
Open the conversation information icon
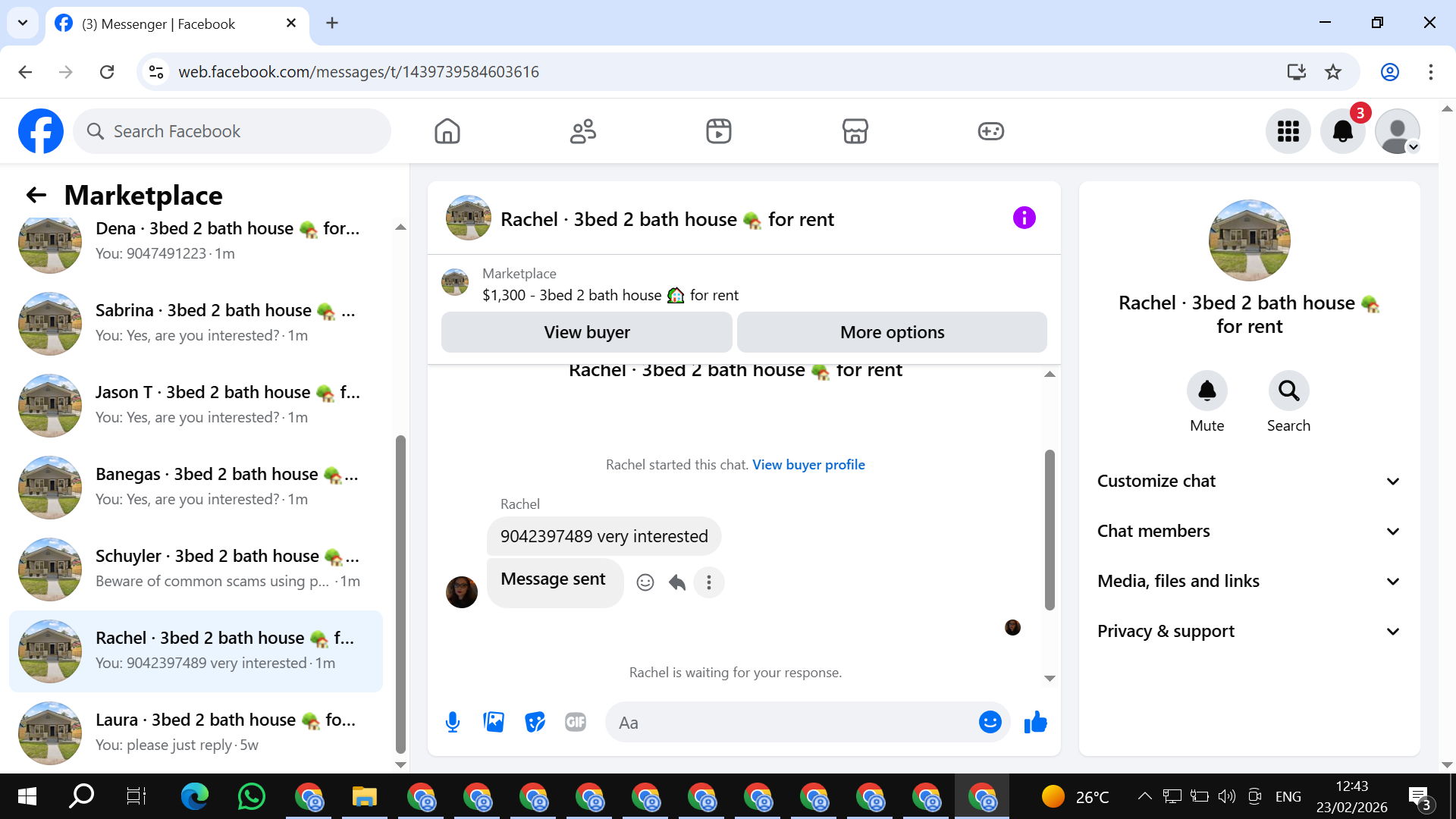(1024, 218)
